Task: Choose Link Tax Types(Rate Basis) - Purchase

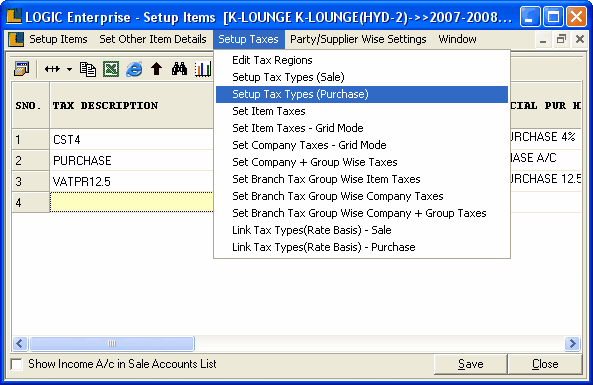Action: [362, 247]
